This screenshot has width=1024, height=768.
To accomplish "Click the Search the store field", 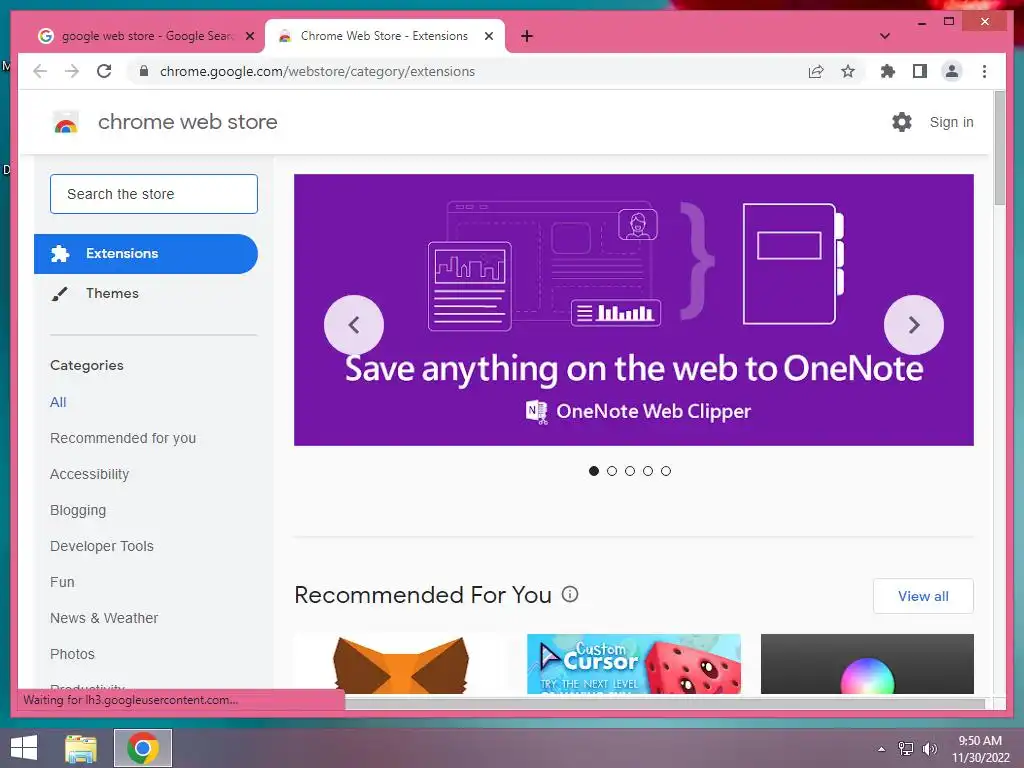I will click(x=153, y=194).
